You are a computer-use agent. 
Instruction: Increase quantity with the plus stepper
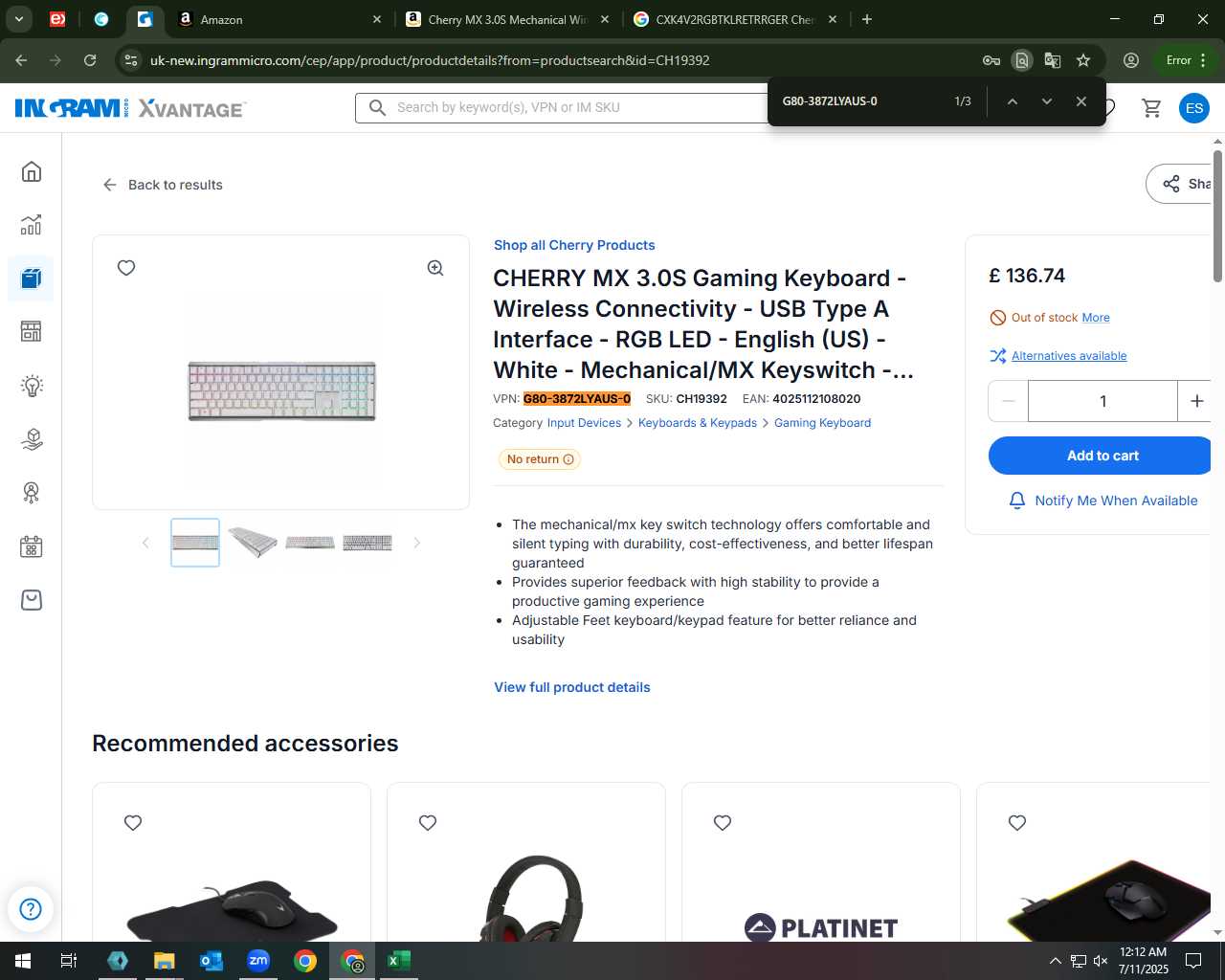click(1196, 401)
